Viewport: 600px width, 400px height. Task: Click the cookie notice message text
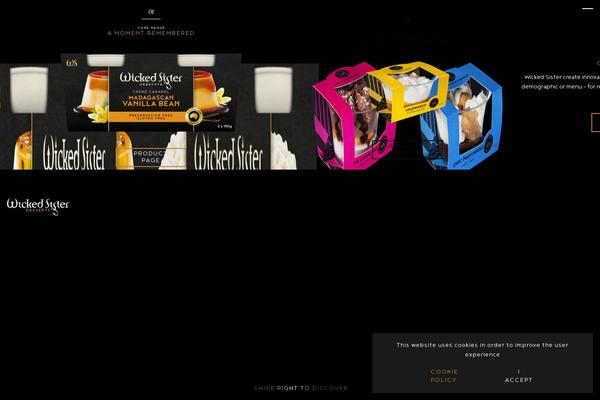tap(482, 349)
